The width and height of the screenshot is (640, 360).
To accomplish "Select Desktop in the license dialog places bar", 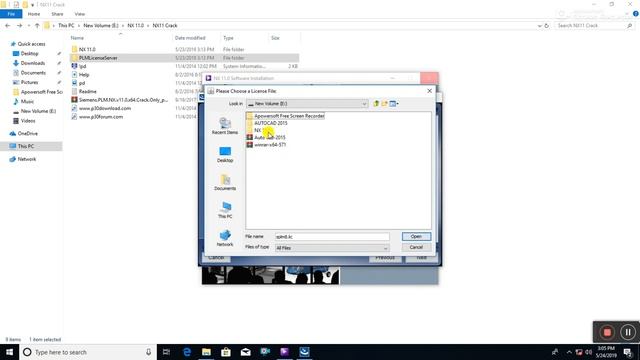I will 225,154.
